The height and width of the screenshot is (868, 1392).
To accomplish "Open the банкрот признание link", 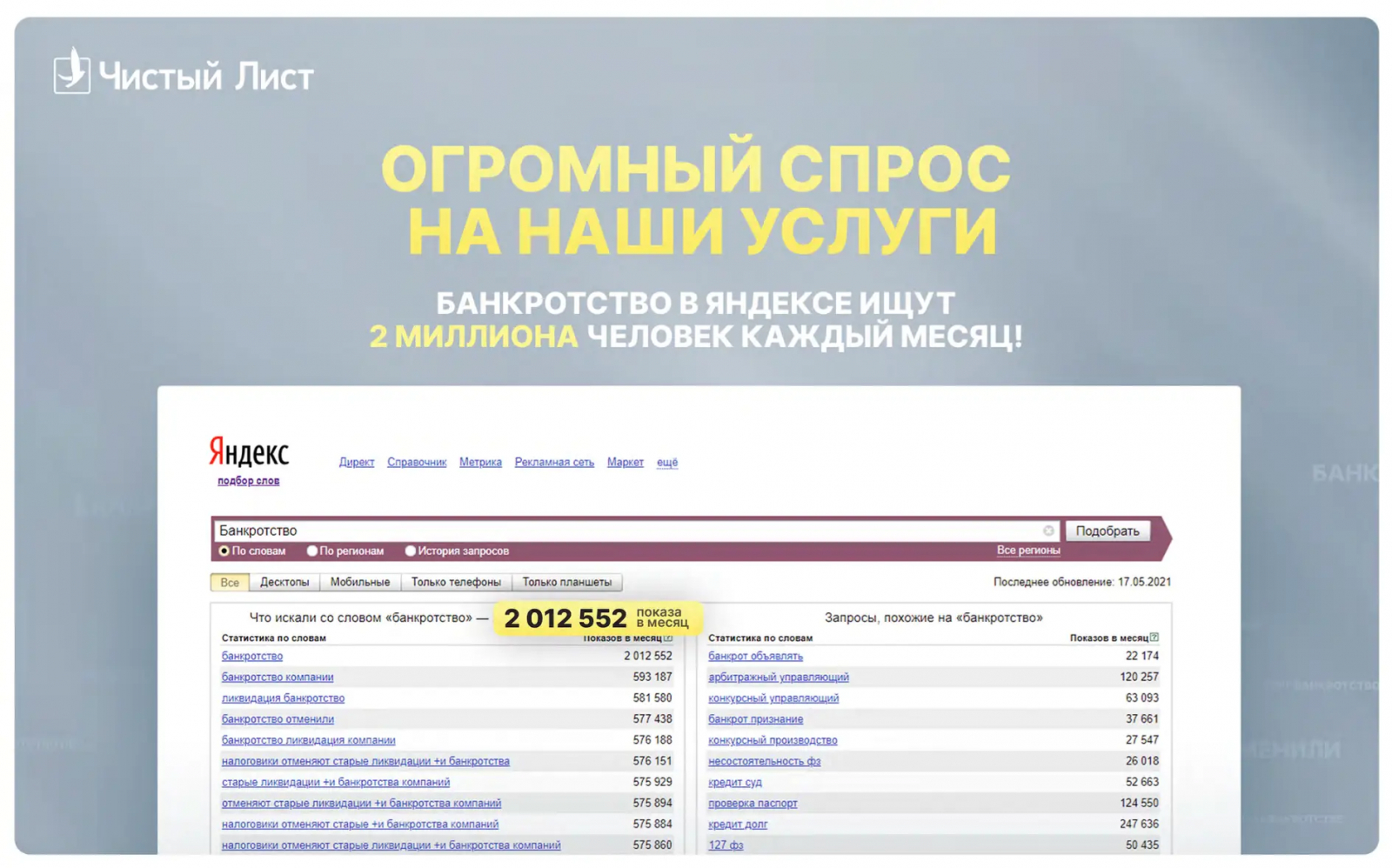I will (x=755, y=719).
